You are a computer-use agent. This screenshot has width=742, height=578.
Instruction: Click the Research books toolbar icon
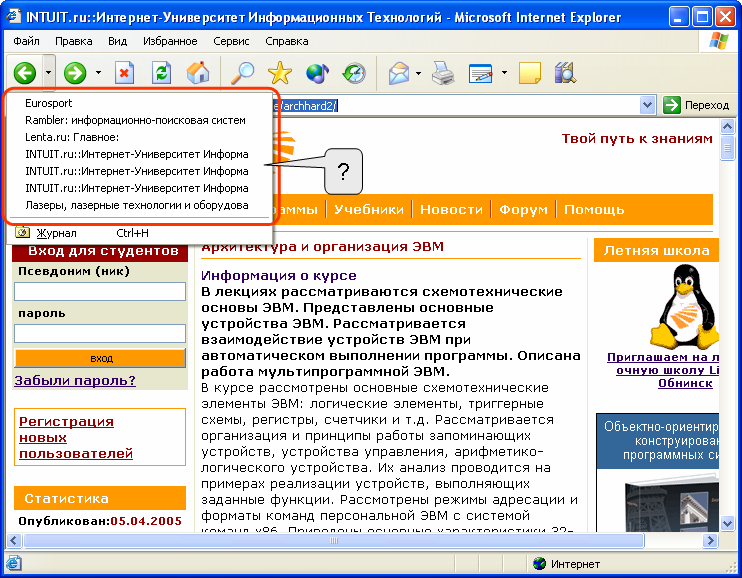565,73
